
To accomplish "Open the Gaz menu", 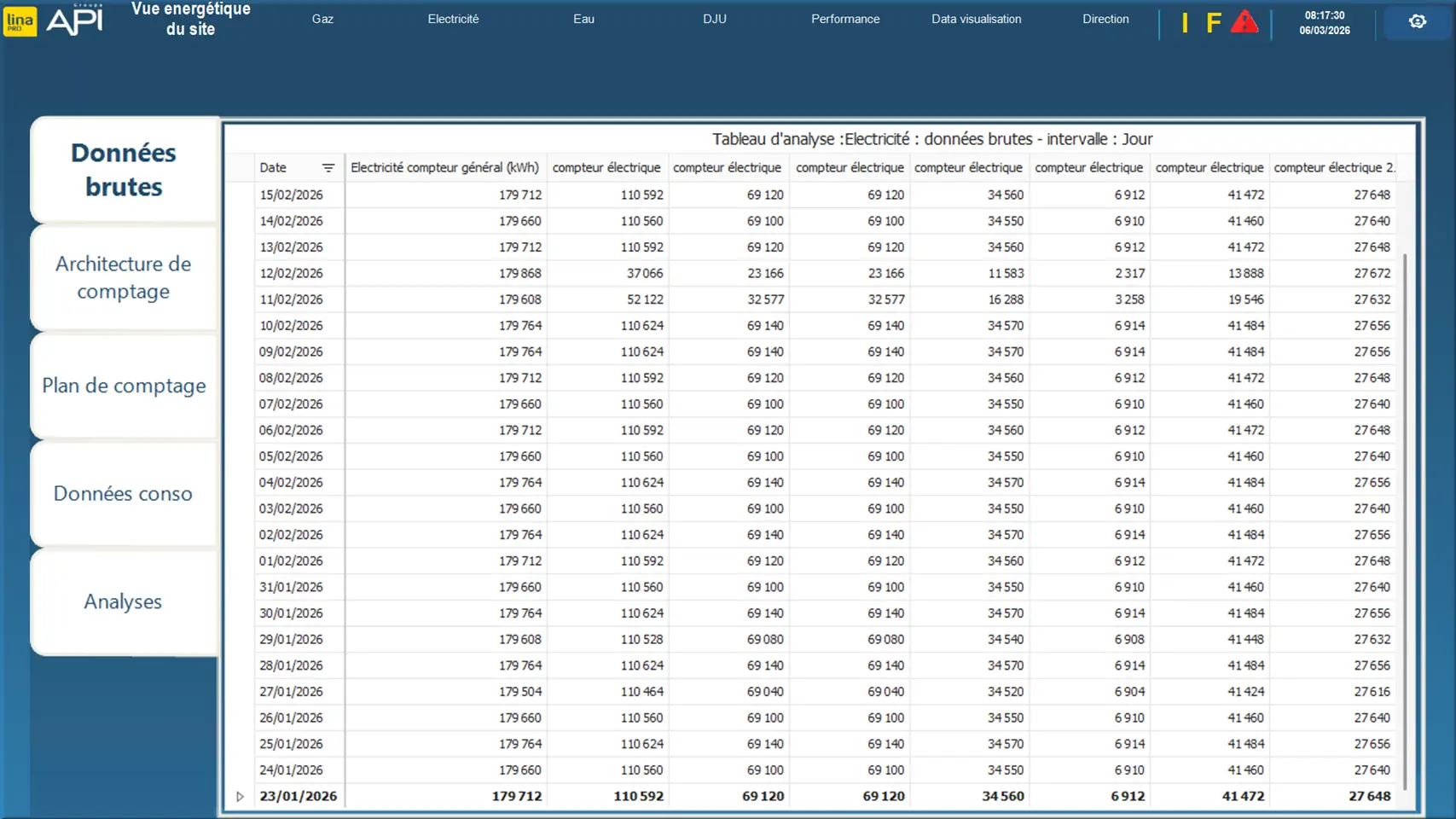I will click(x=322, y=19).
